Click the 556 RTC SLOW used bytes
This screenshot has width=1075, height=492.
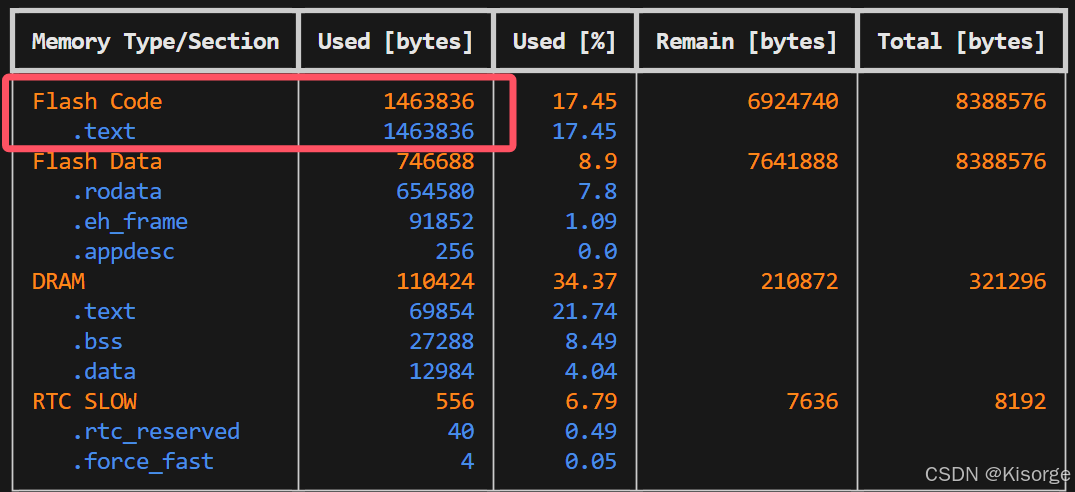click(455, 401)
